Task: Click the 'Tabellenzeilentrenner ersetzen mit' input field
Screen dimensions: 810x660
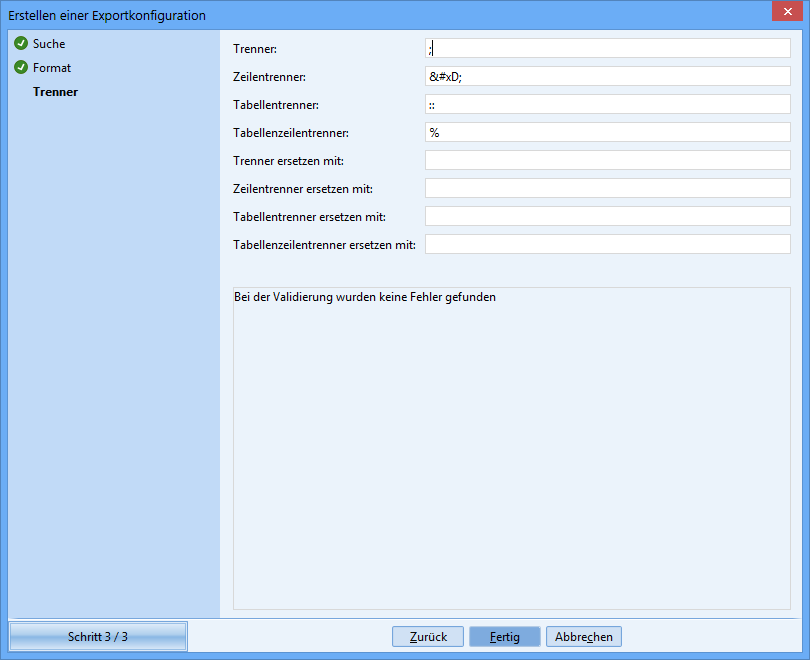Action: click(x=607, y=244)
